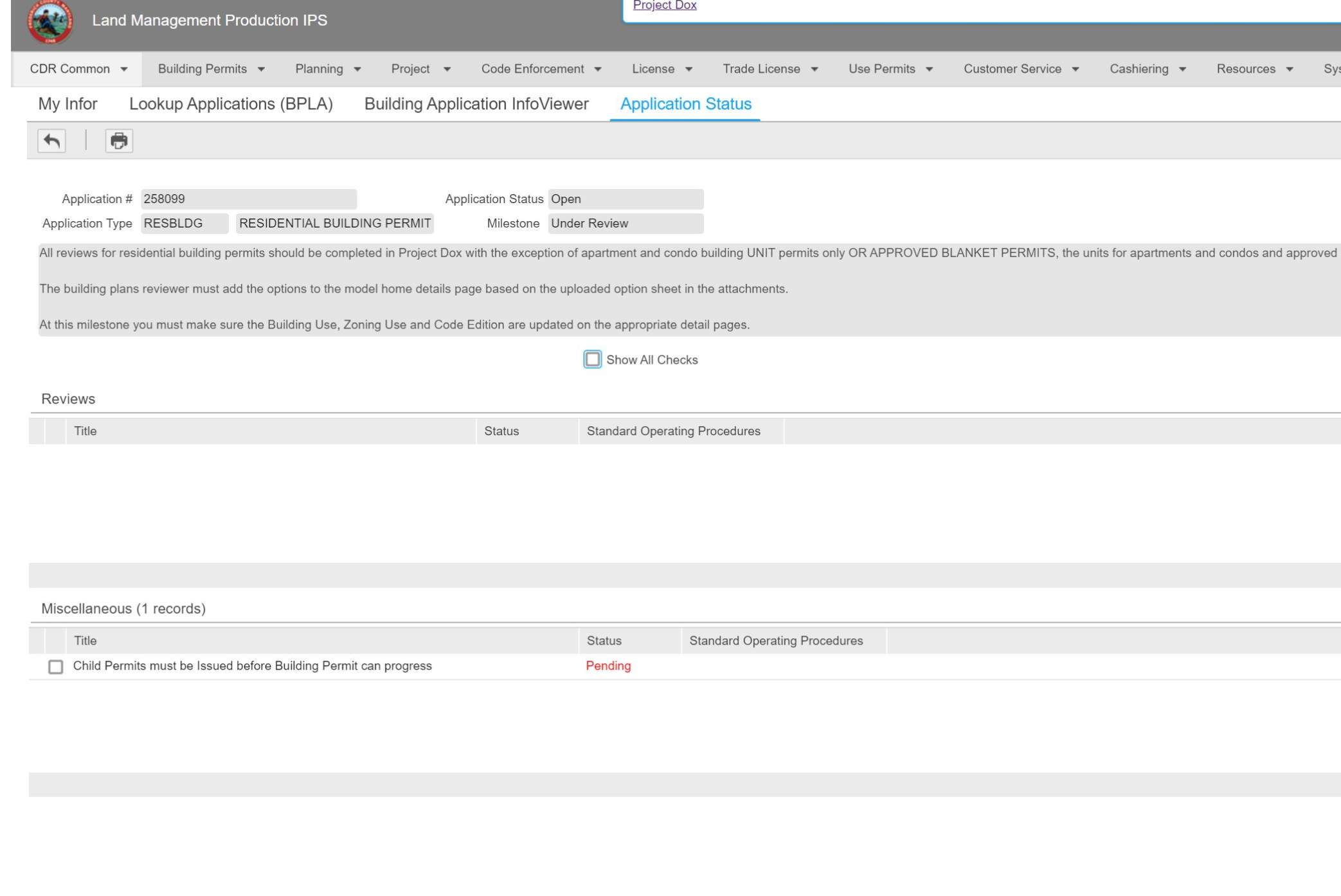The height and width of the screenshot is (896, 1341).
Task: Expand the CDR Common dropdown menu
Action: click(x=78, y=69)
